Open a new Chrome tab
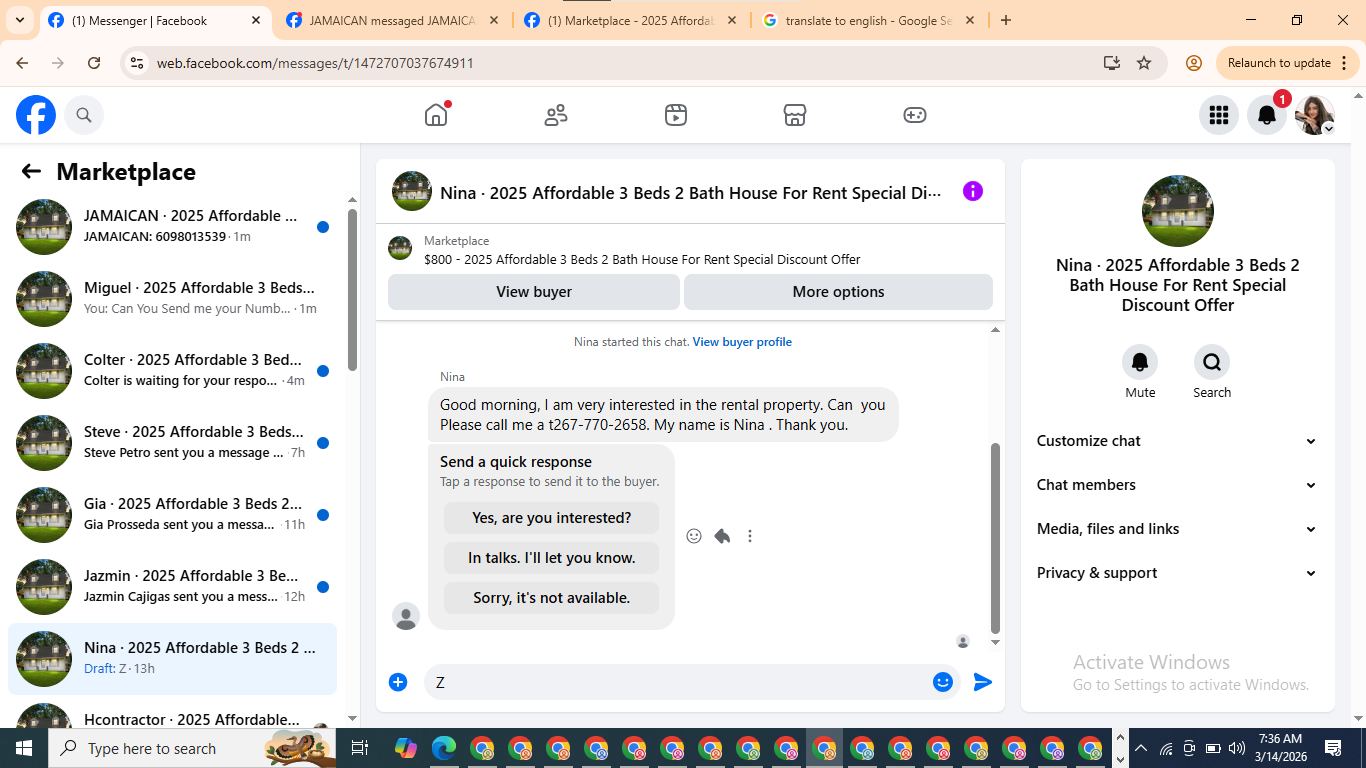Image resolution: width=1366 pixels, height=768 pixels. click(1006, 20)
